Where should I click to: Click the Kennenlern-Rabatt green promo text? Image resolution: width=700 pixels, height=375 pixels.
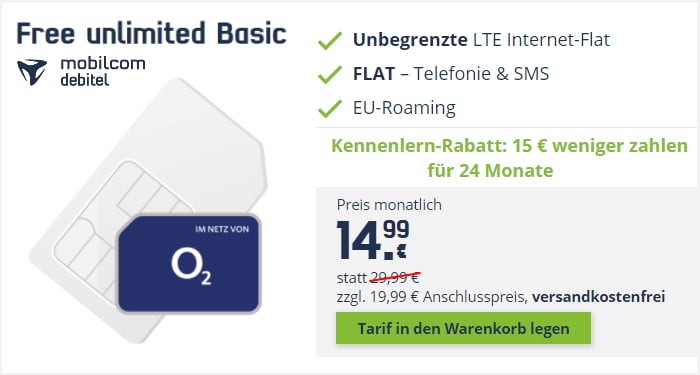click(x=509, y=158)
